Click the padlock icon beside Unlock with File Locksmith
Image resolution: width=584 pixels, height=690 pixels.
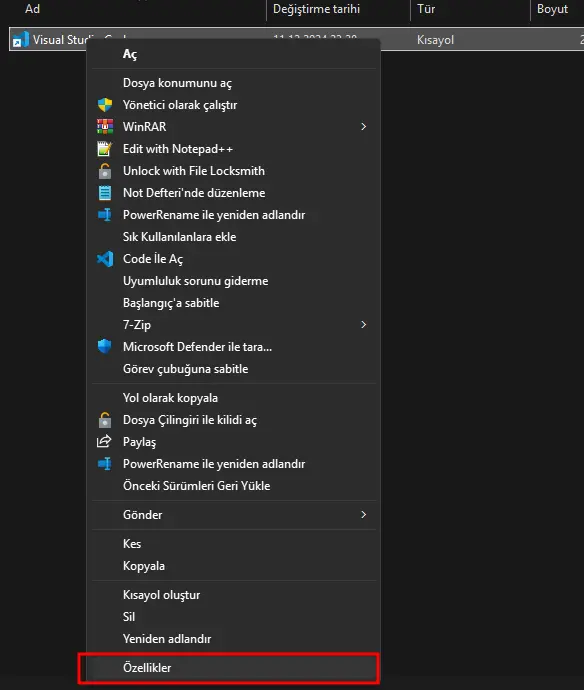(x=105, y=171)
